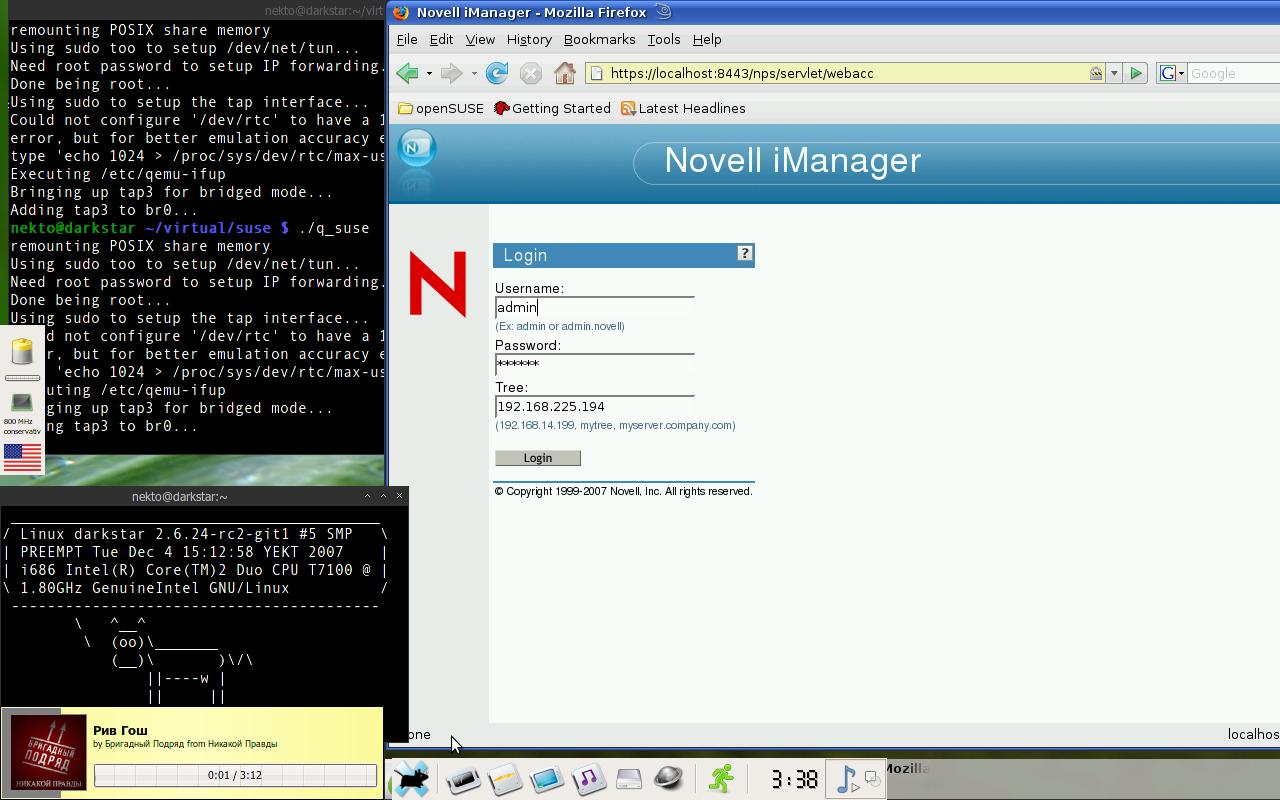Open the Google search engine selector dropdown
The height and width of the screenshot is (800, 1280).
[1181, 73]
